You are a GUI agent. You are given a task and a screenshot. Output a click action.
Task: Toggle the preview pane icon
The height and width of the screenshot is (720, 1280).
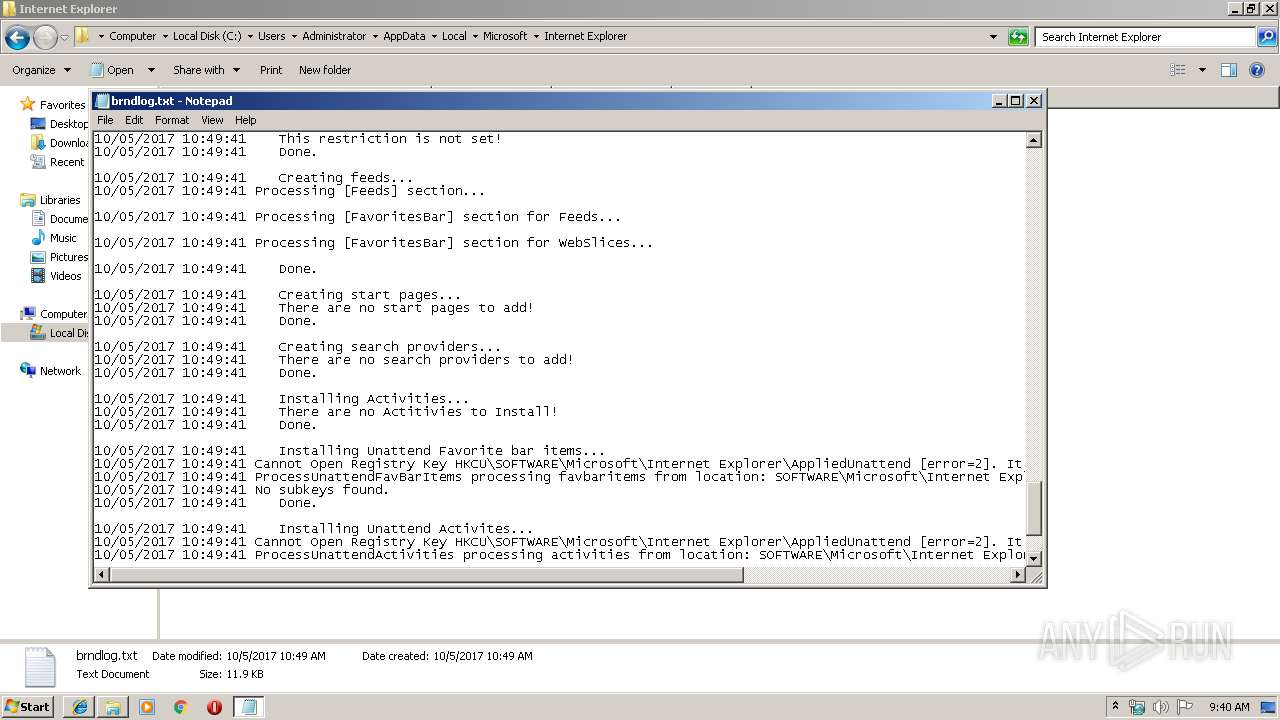(x=1229, y=70)
